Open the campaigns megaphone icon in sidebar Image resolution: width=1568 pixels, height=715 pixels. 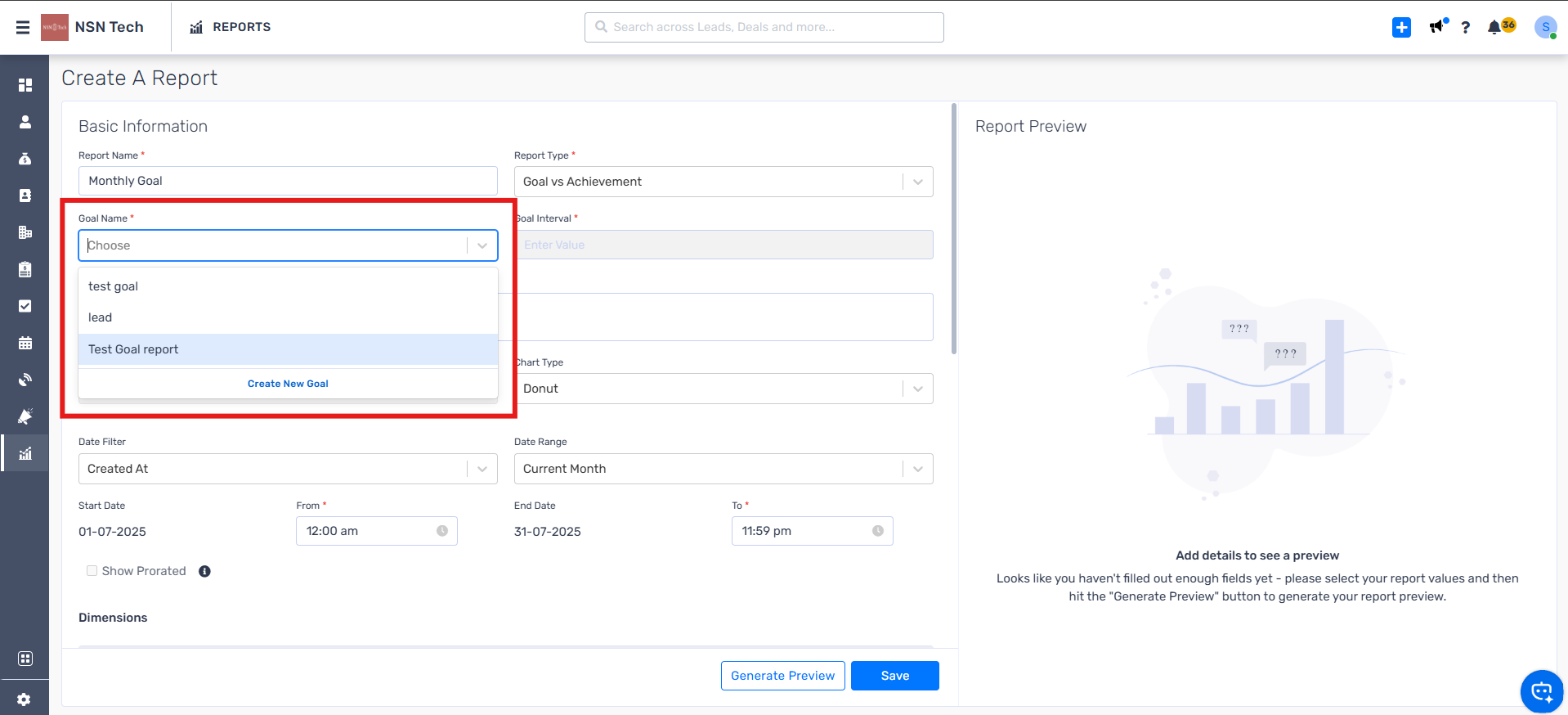[25, 416]
